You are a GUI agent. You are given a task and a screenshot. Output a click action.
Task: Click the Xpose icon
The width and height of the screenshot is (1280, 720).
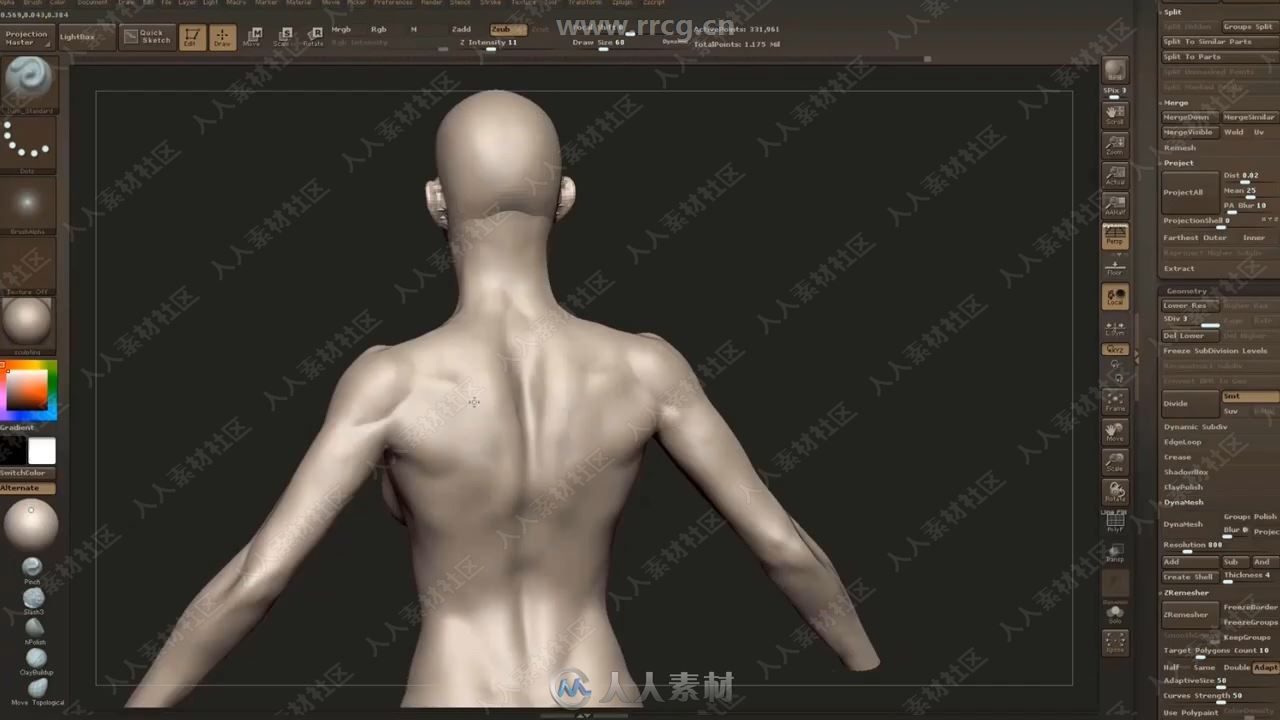[1115, 642]
